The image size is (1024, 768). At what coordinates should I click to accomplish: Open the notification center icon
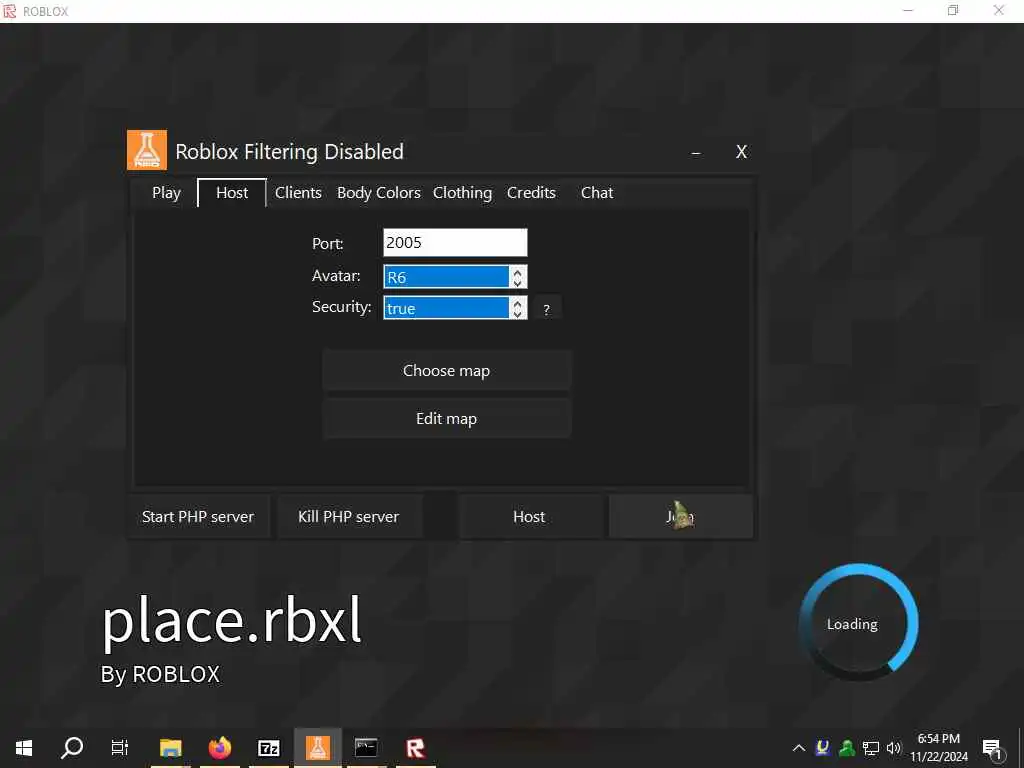pyautogui.click(x=991, y=748)
